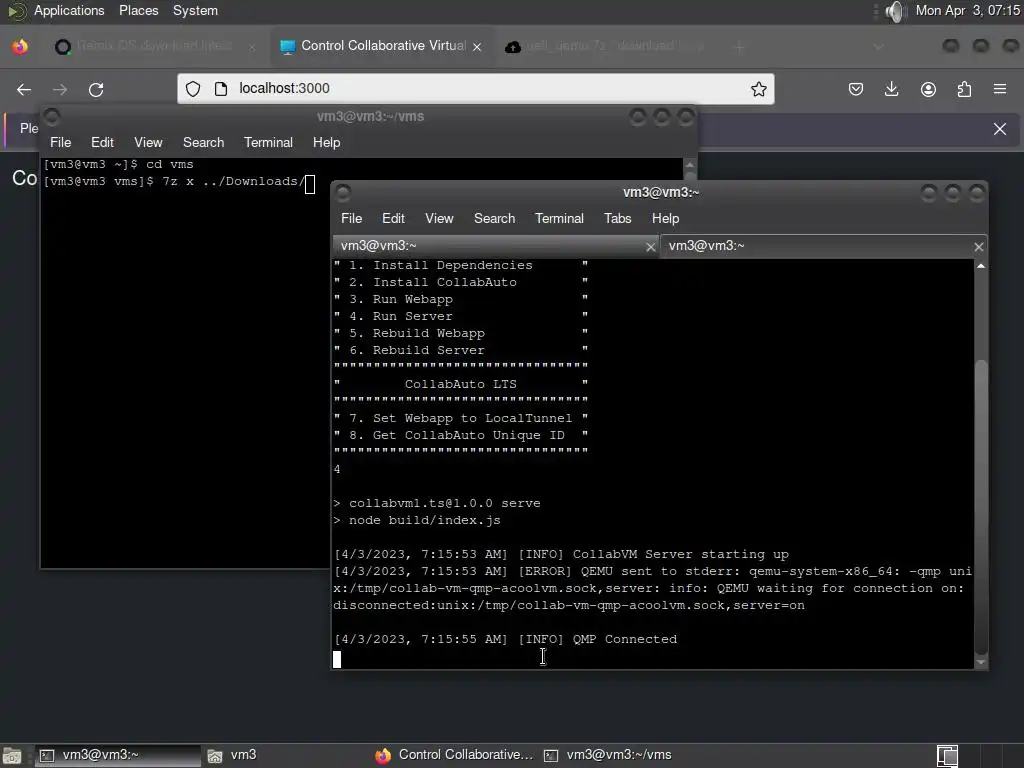
Task: Click 'CollabVM Server starting up' log line
Action: tap(680, 554)
